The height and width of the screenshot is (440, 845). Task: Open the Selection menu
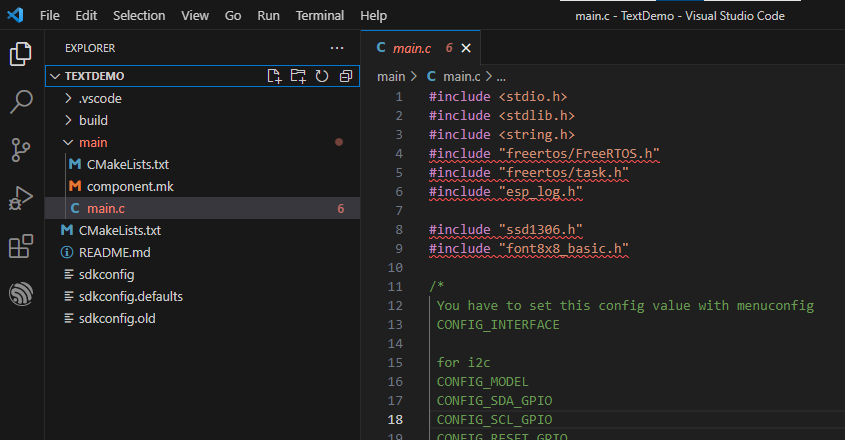pos(139,16)
